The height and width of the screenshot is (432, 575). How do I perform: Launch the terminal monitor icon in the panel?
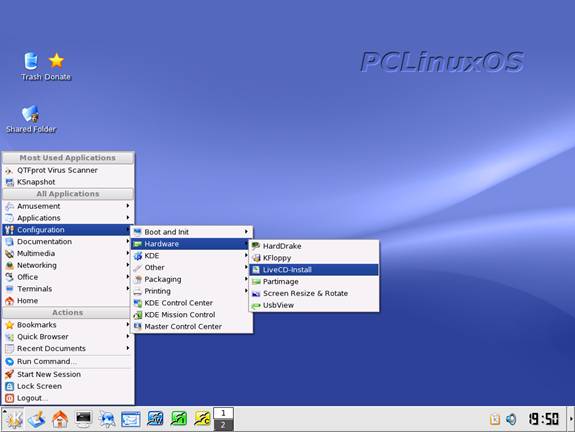[x=83, y=419]
